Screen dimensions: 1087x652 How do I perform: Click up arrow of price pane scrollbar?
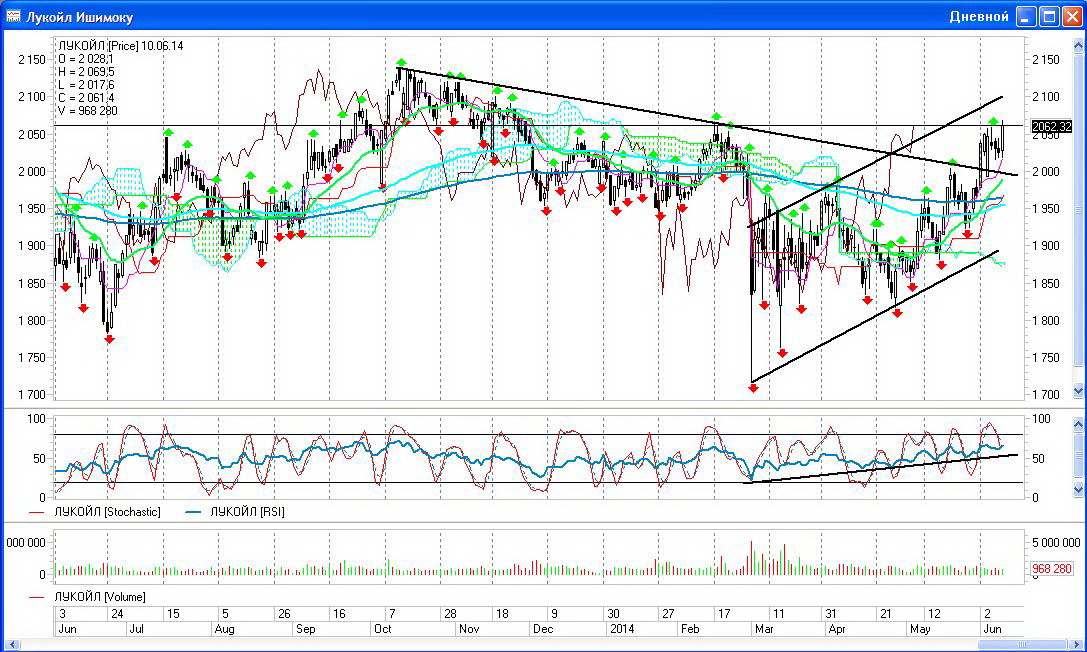click(x=1079, y=46)
